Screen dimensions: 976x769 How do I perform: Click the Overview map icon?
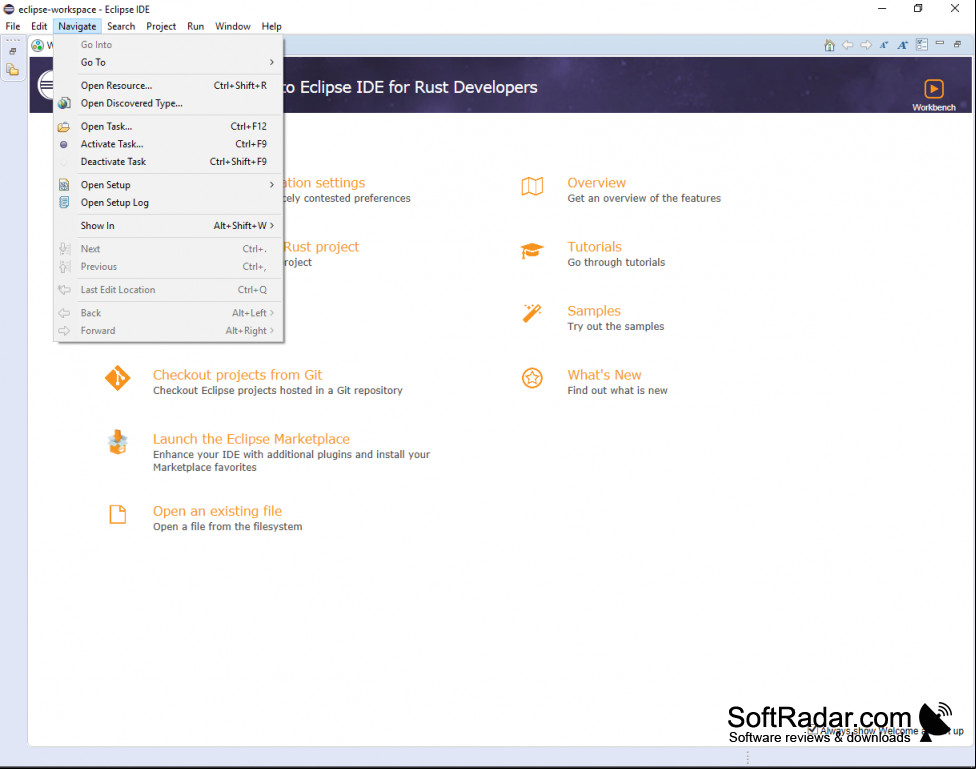click(532, 186)
